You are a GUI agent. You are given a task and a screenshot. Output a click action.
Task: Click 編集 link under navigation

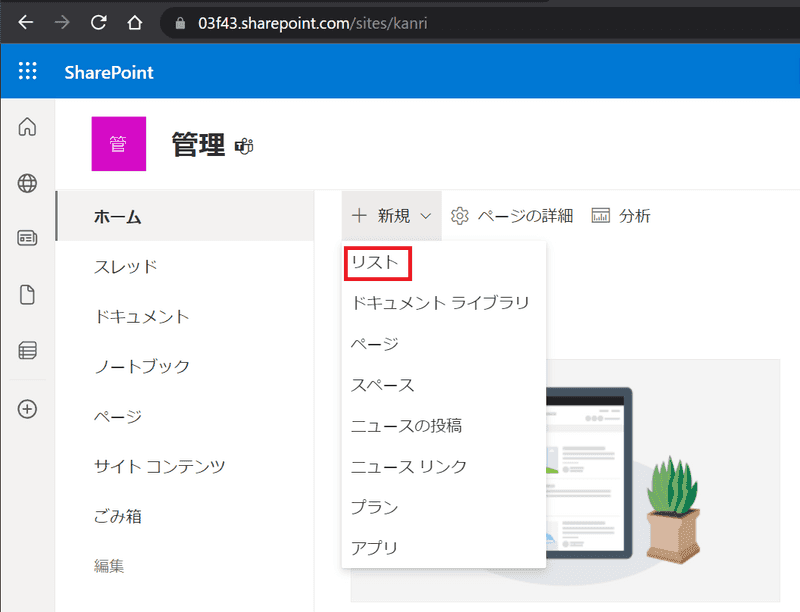(109, 566)
